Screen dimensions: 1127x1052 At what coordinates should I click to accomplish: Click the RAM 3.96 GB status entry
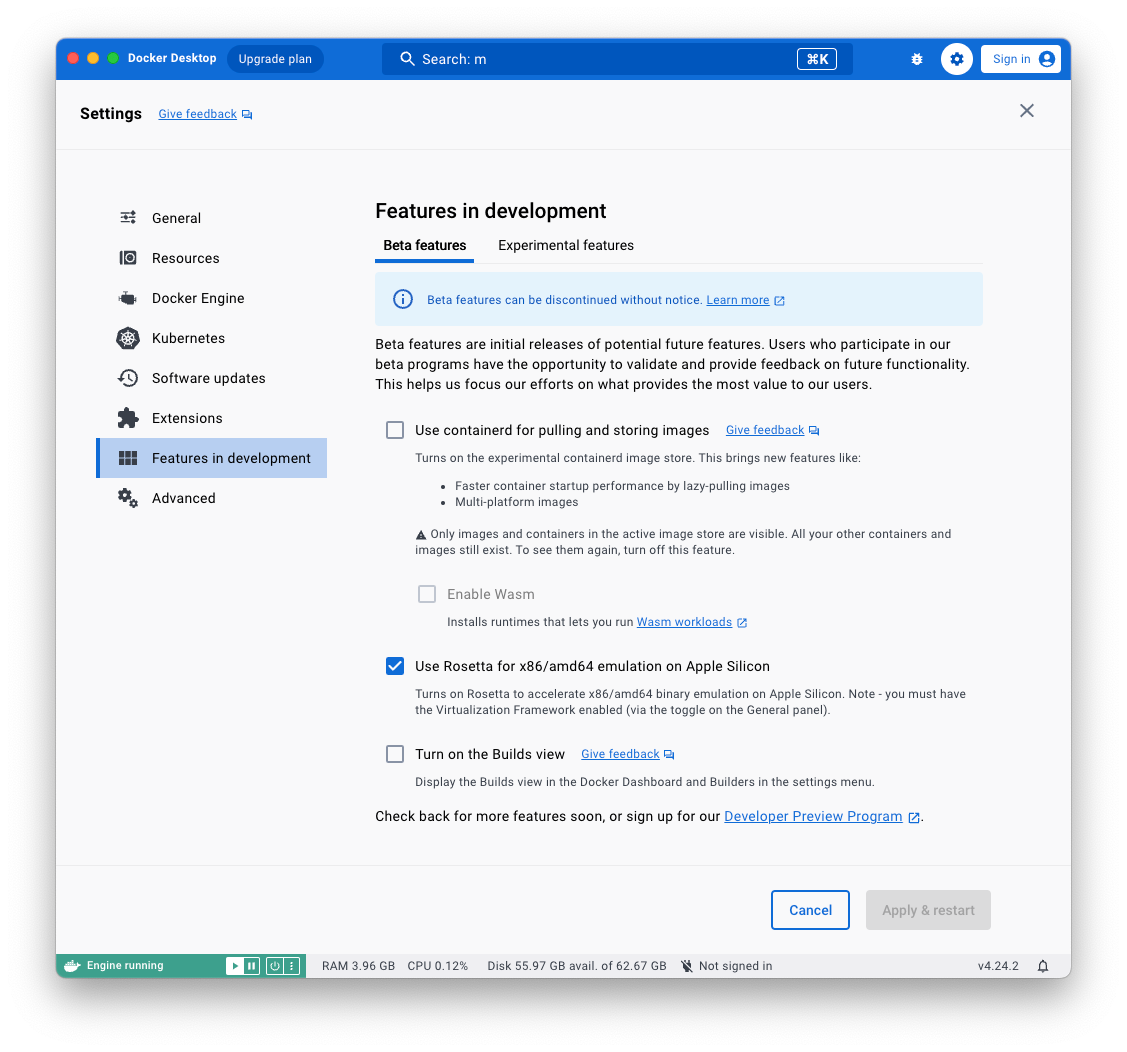(x=358, y=966)
